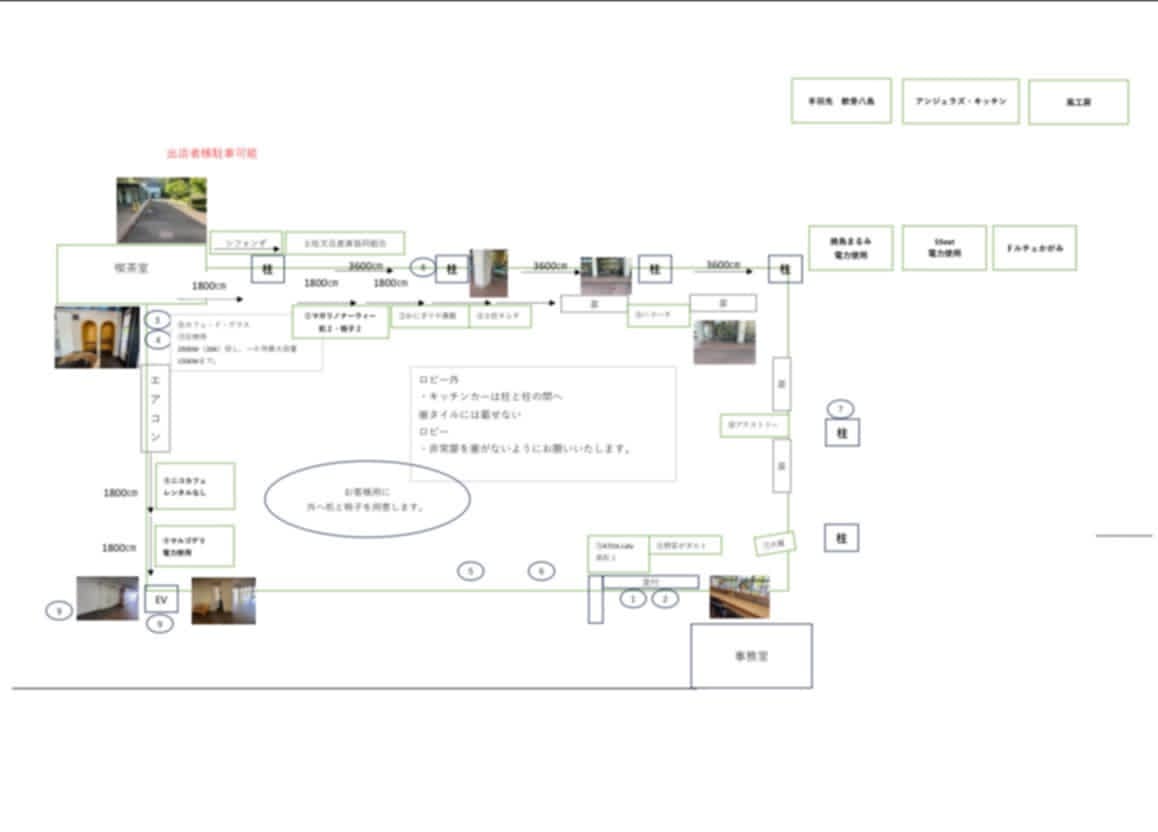Click the 10eat 電力使用 vendor box

coord(944,248)
